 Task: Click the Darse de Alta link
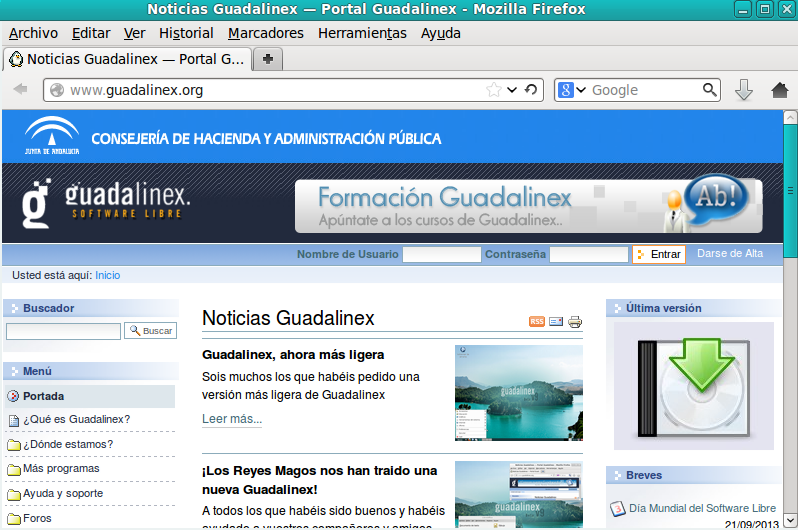click(730, 254)
